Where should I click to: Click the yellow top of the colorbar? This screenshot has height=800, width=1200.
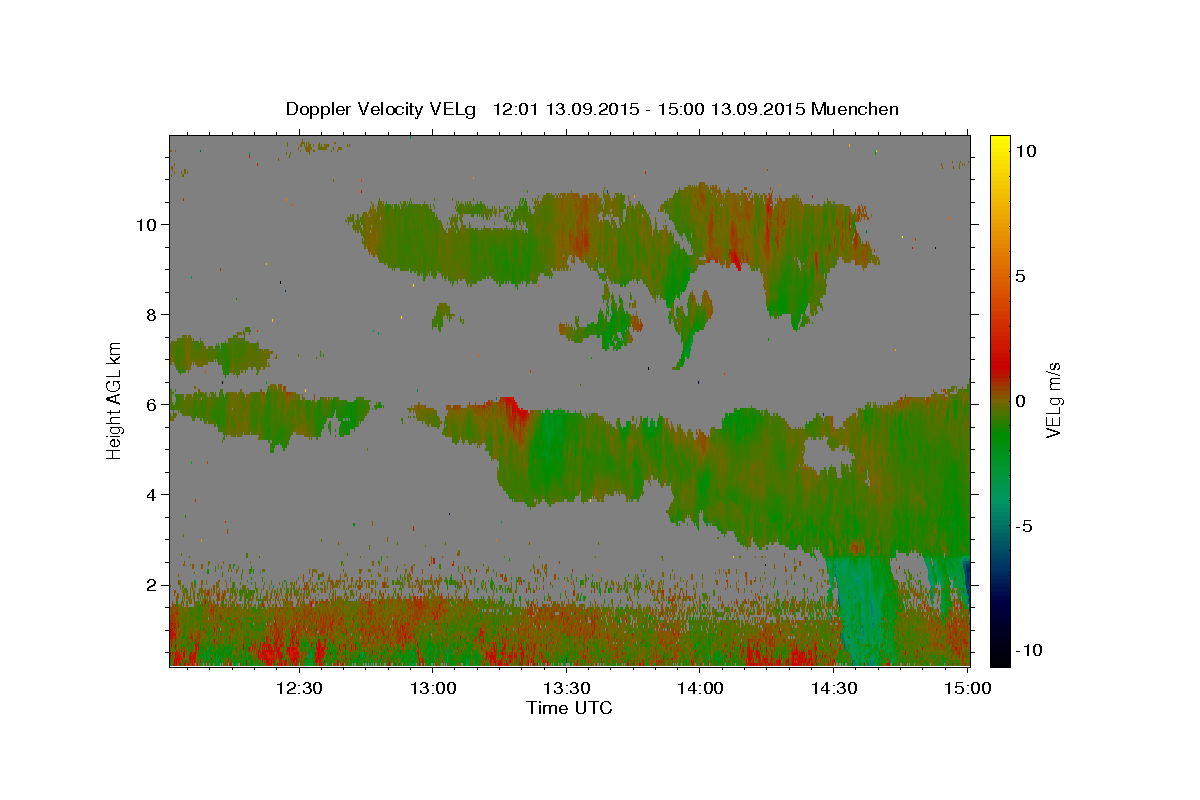(1000, 145)
